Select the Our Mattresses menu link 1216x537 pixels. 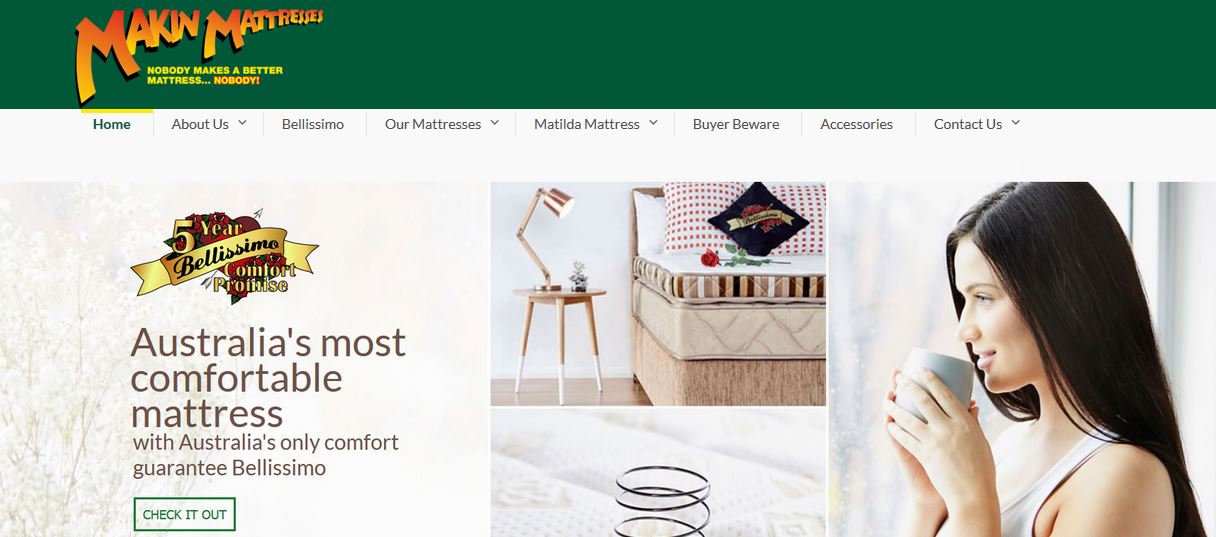click(433, 124)
